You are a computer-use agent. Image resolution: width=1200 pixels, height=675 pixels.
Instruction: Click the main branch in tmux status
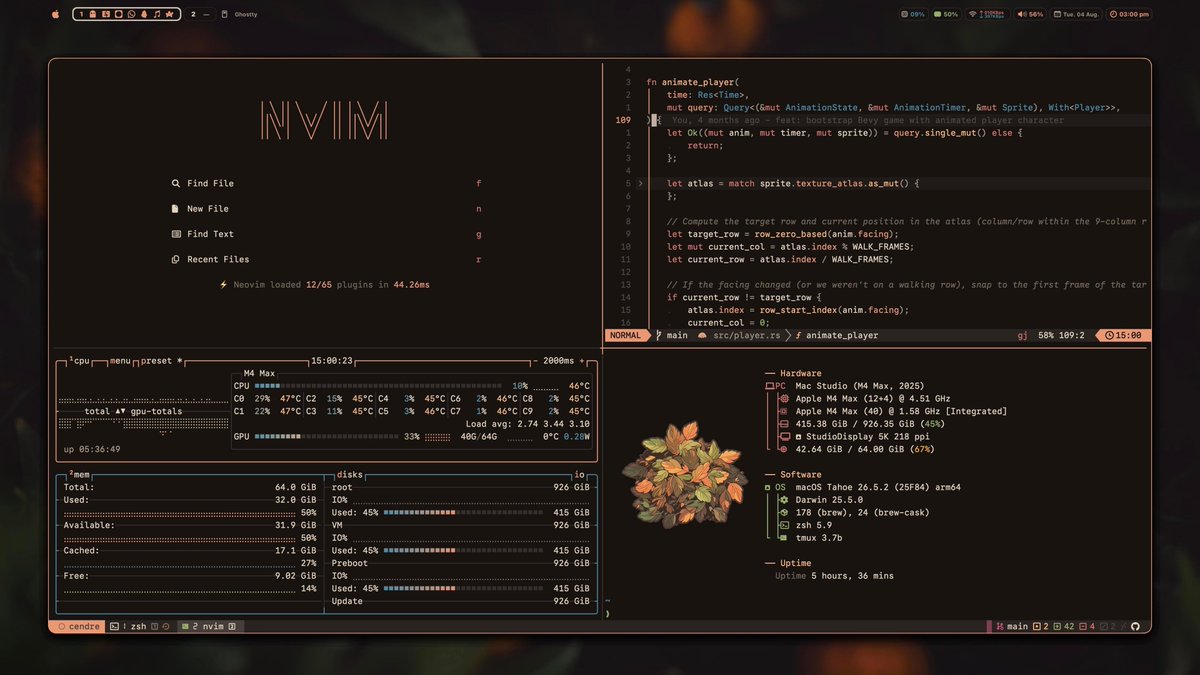pyautogui.click(x=1012, y=626)
